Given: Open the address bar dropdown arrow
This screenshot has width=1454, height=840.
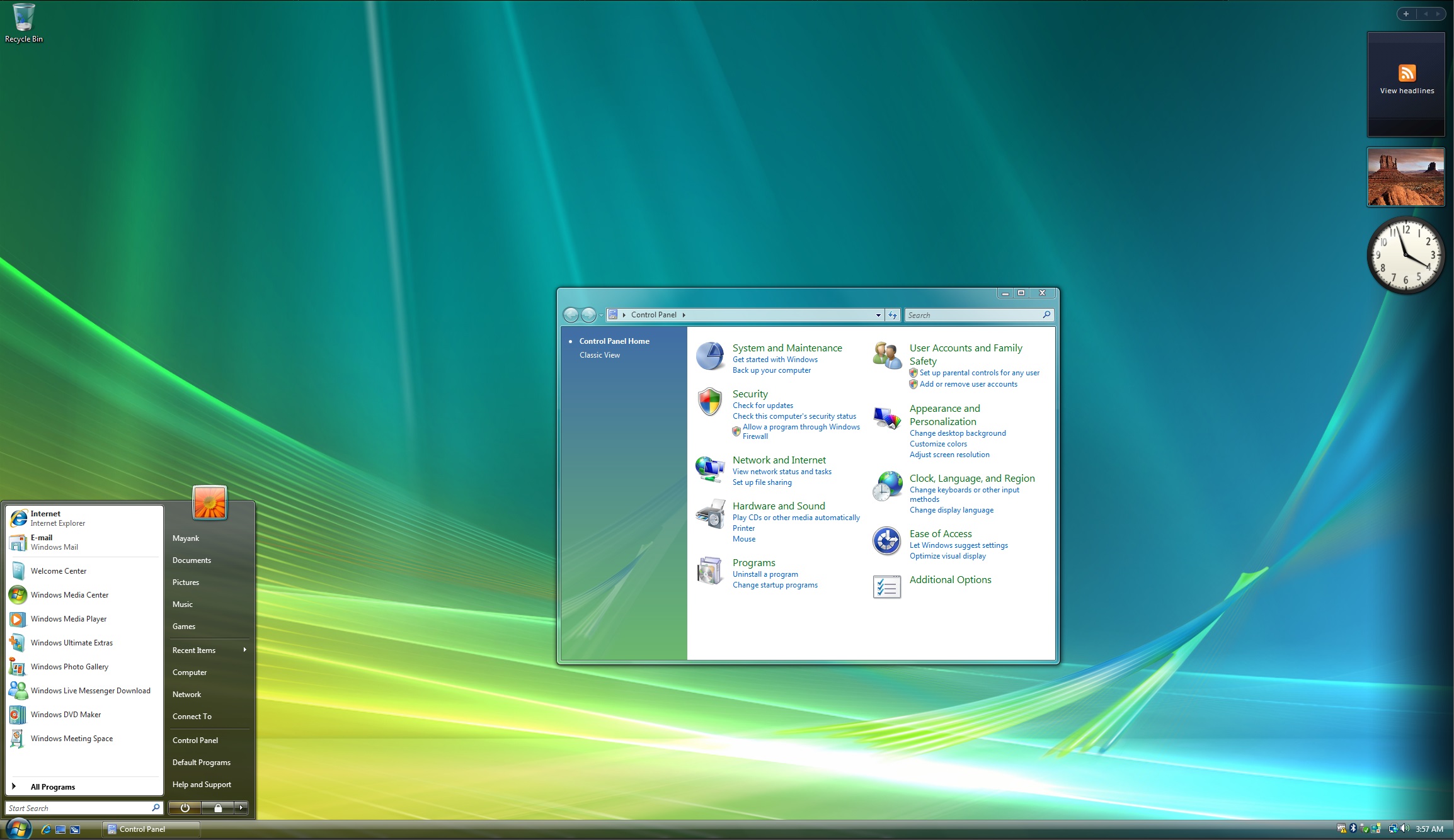Looking at the screenshot, I should coord(878,315).
